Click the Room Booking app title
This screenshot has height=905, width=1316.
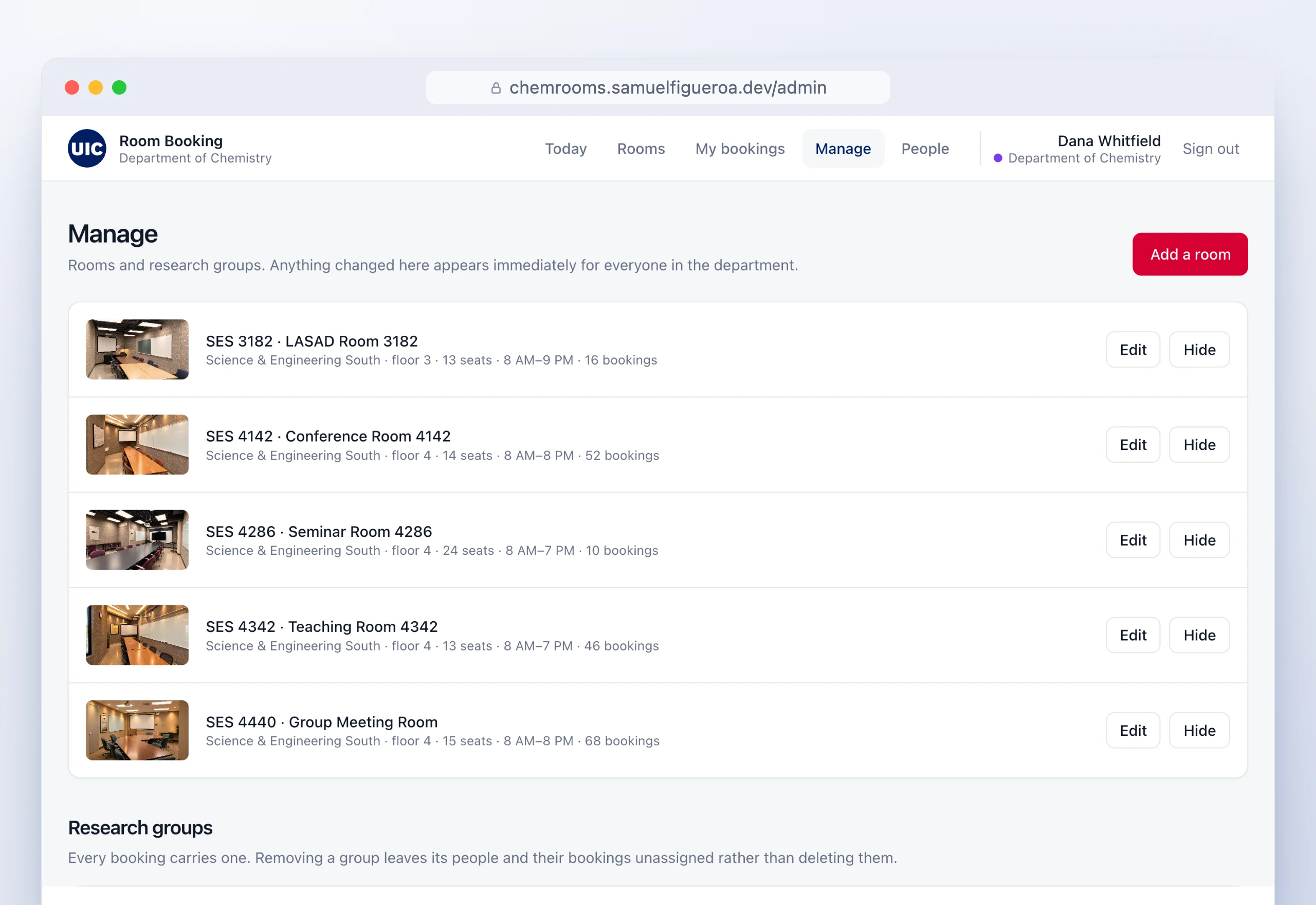(x=171, y=140)
